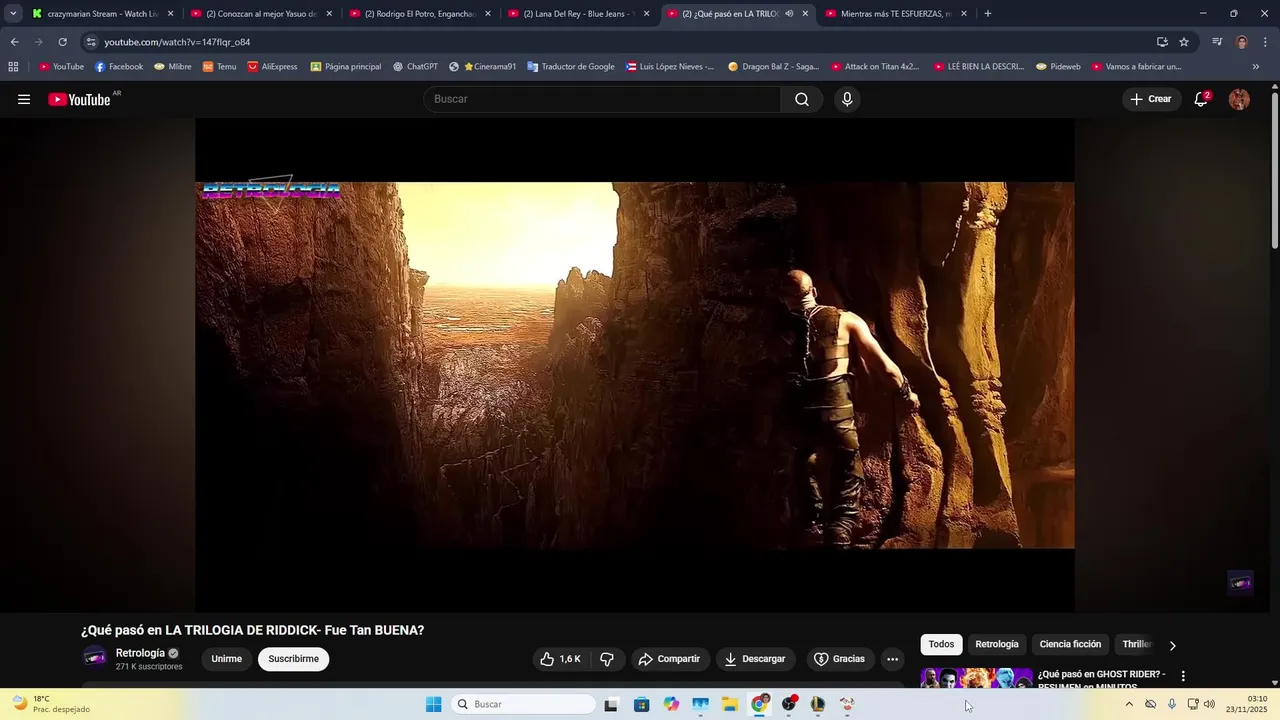1280x720 pixels.
Task: Open the AliExpress bookmark
Action: click(x=273, y=67)
